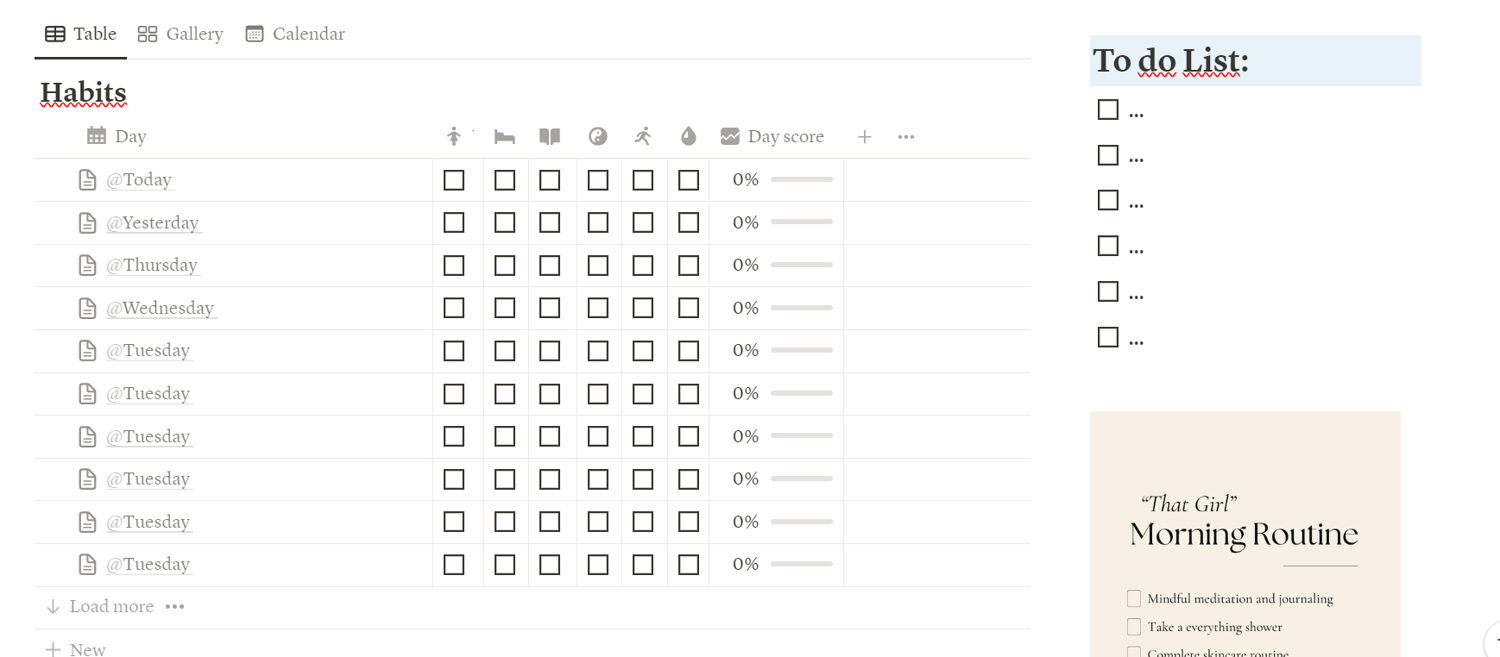Click the standing person column header
Screen dimensions: 1500x657
(x=454, y=137)
